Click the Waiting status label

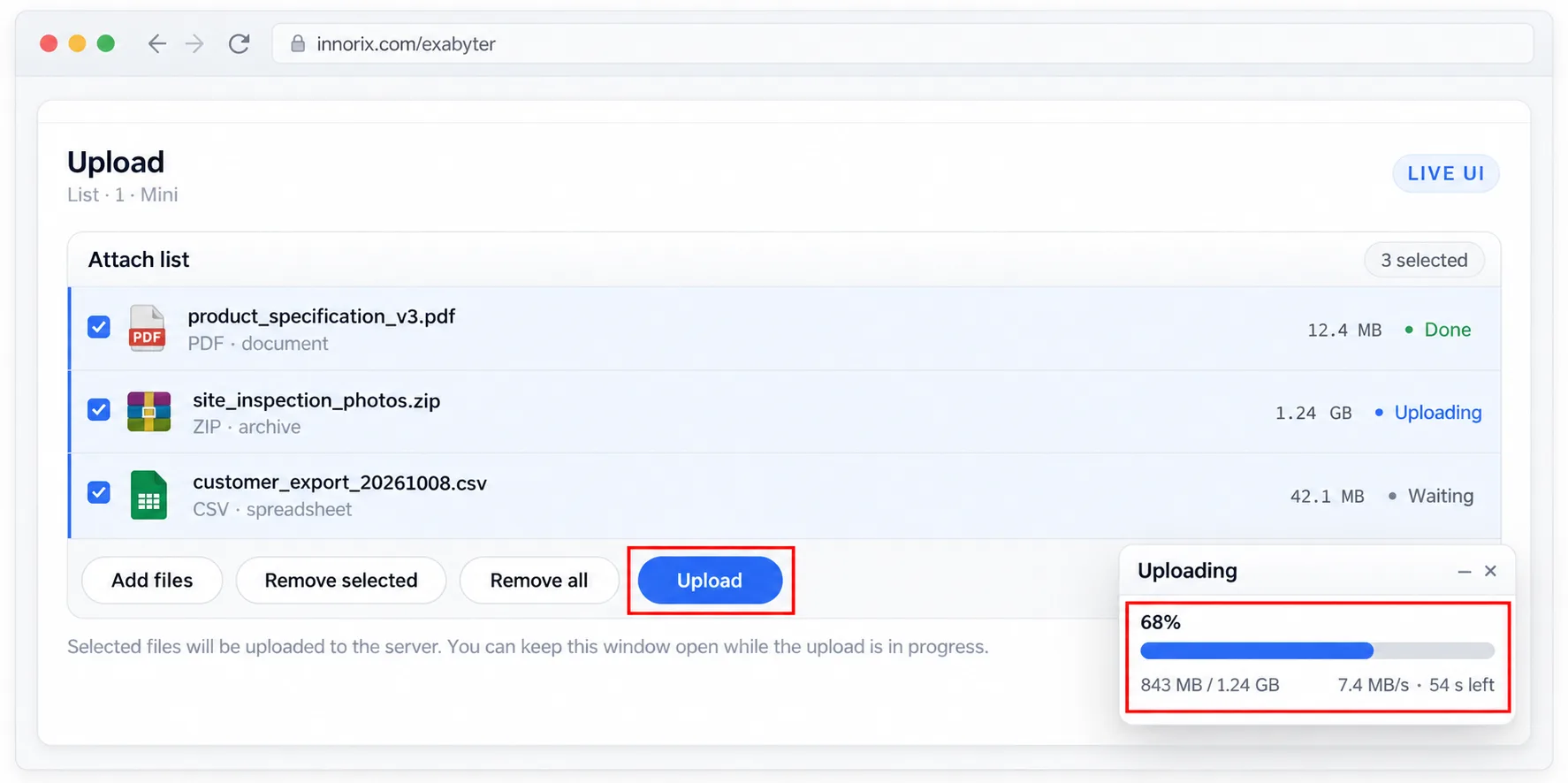tap(1441, 496)
